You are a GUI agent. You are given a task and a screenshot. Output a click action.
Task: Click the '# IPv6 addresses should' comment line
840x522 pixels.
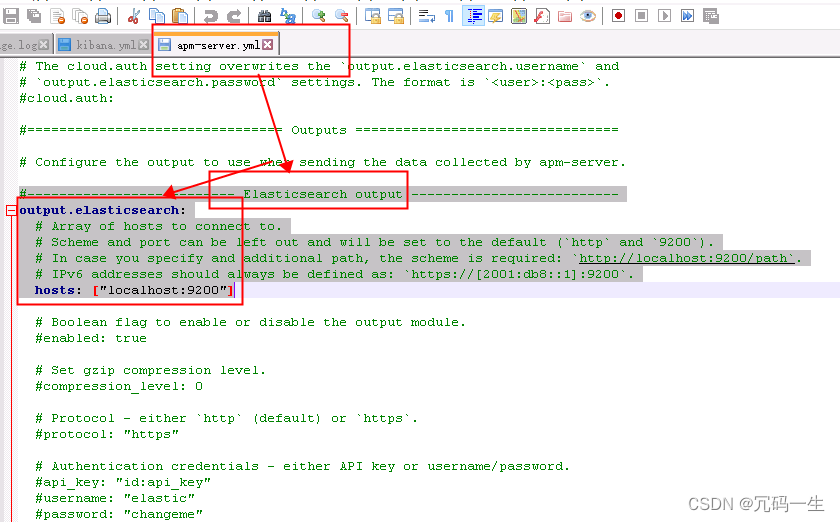click(x=335, y=274)
